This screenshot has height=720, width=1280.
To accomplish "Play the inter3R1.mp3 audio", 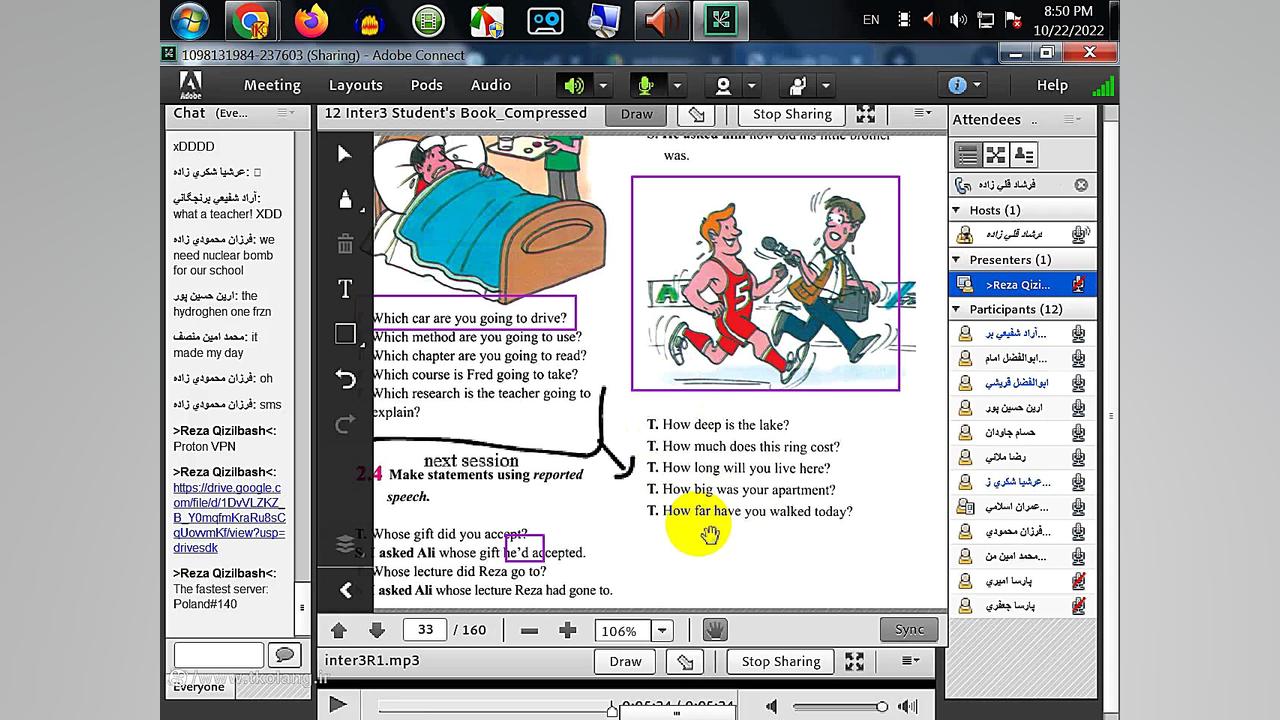I will pyautogui.click(x=337, y=704).
